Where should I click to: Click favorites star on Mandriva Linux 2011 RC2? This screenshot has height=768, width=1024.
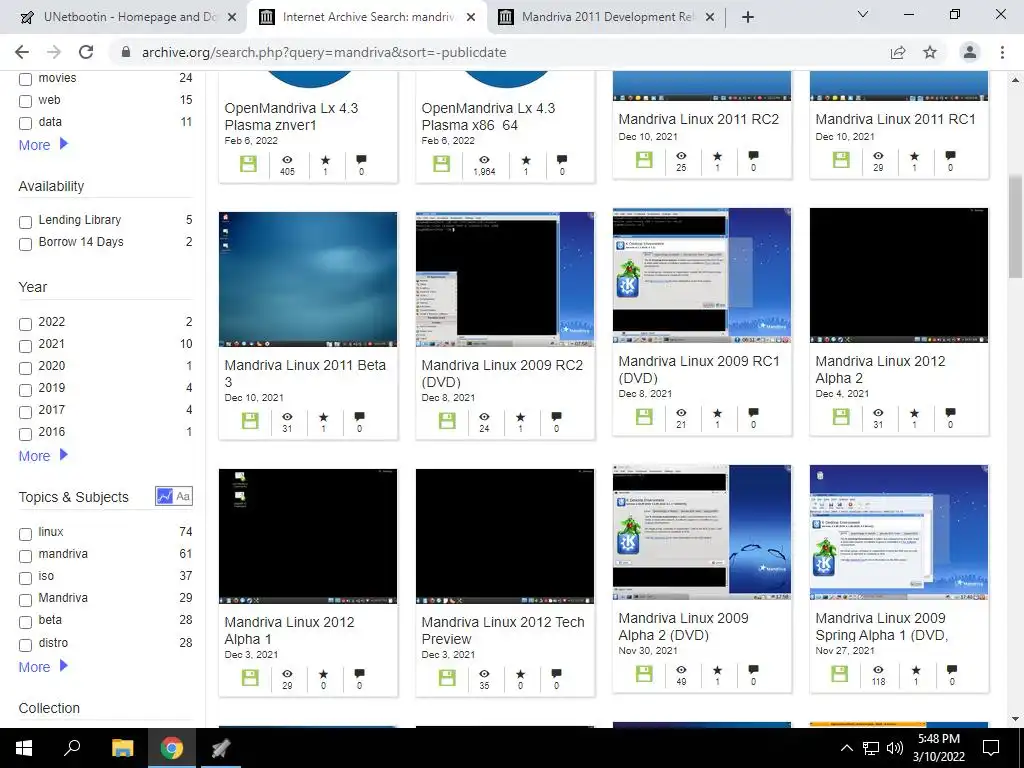point(717,156)
